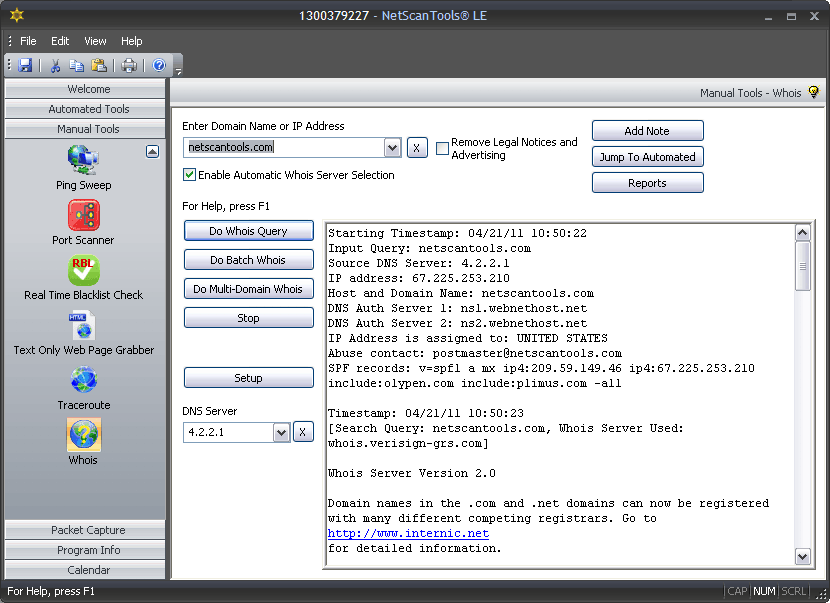830x603 pixels.
Task: Click the Stop button
Action: [x=248, y=318]
